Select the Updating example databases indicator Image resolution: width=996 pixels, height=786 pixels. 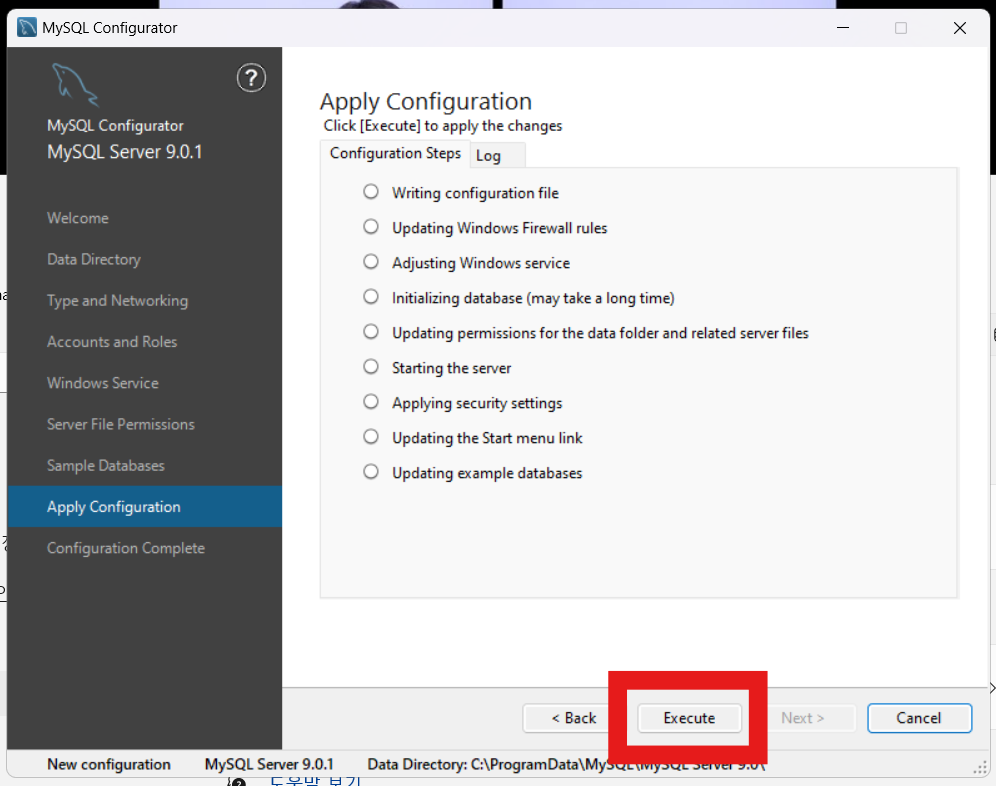(x=371, y=471)
